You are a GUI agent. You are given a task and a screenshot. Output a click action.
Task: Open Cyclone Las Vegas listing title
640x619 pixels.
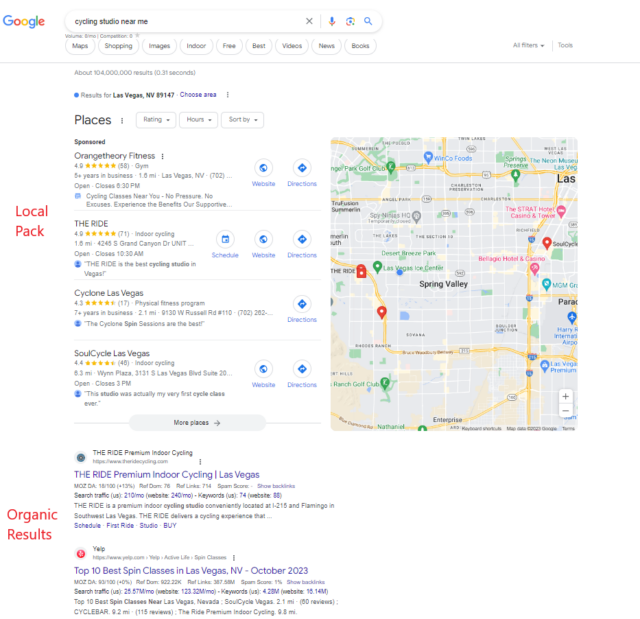(109, 293)
